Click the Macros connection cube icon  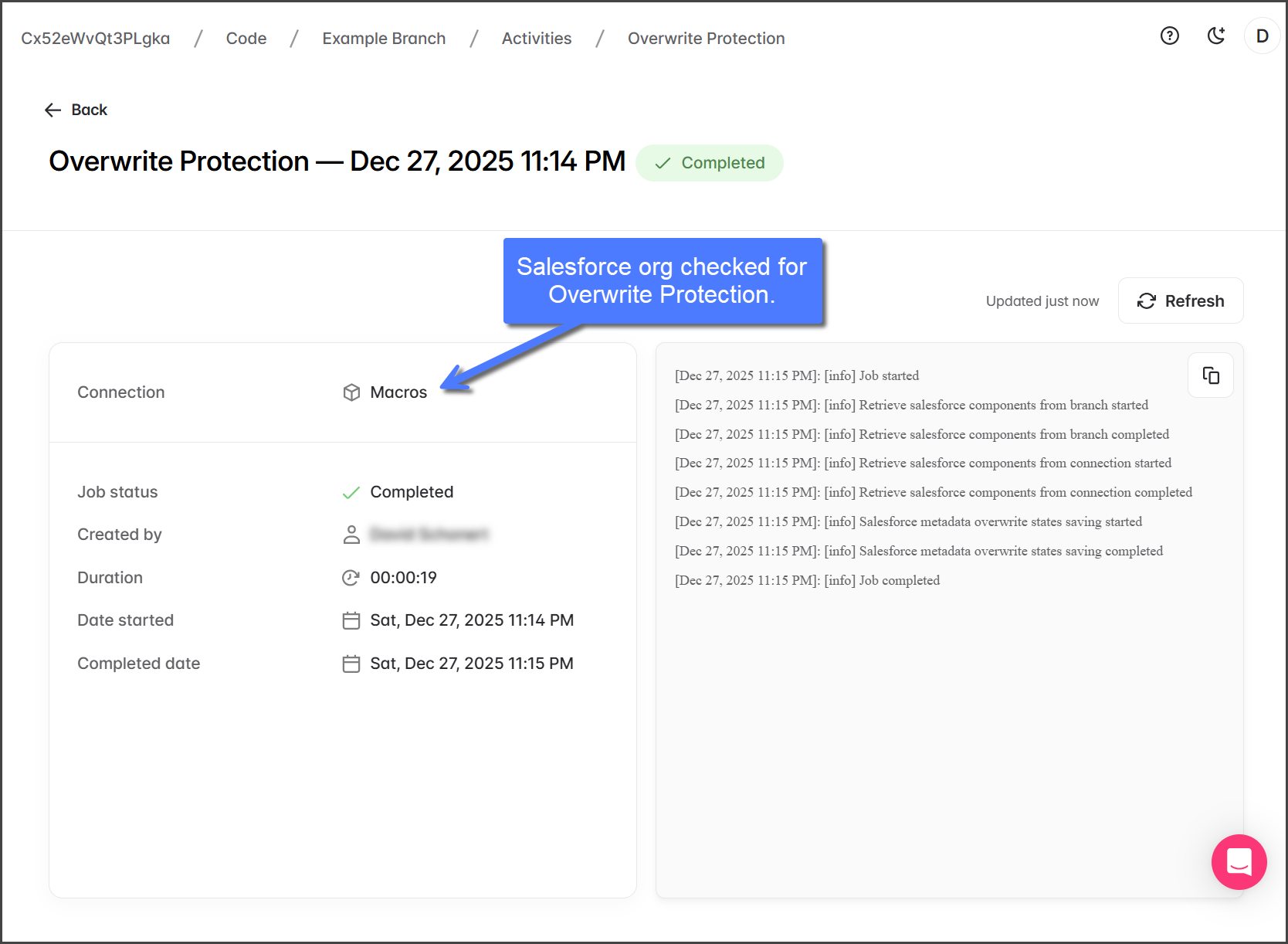point(351,392)
